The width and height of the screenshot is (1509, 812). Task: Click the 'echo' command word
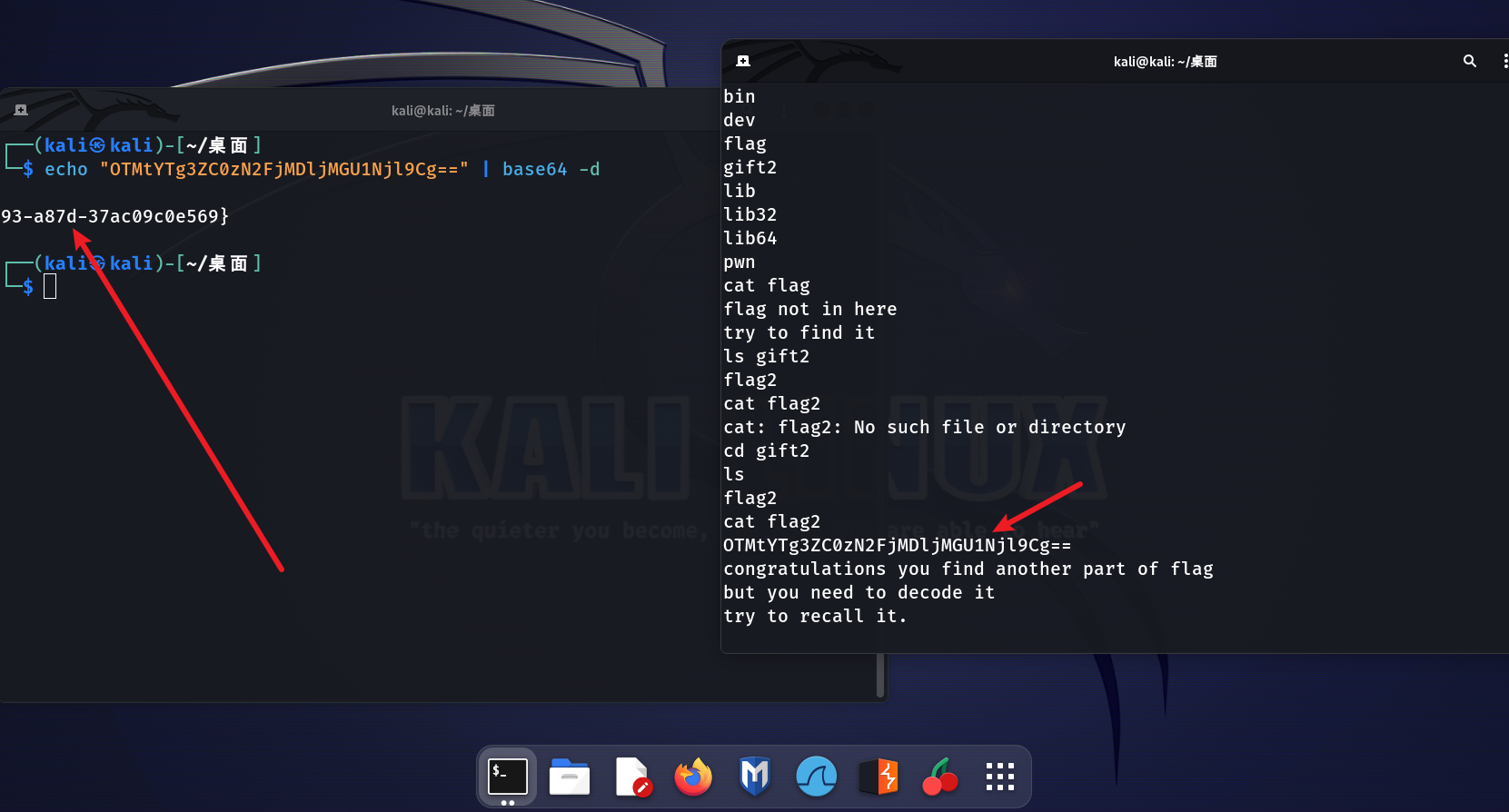(66, 169)
